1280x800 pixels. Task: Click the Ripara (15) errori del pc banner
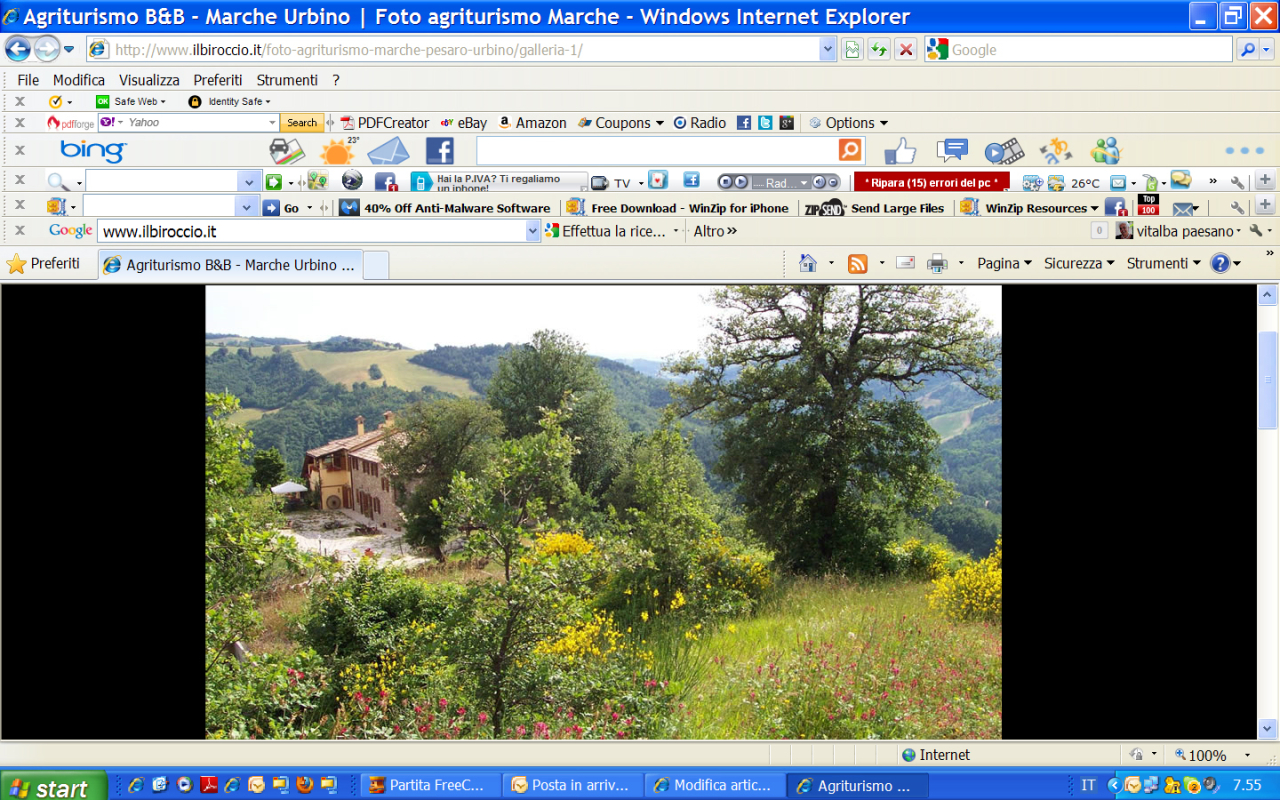[931, 182]
